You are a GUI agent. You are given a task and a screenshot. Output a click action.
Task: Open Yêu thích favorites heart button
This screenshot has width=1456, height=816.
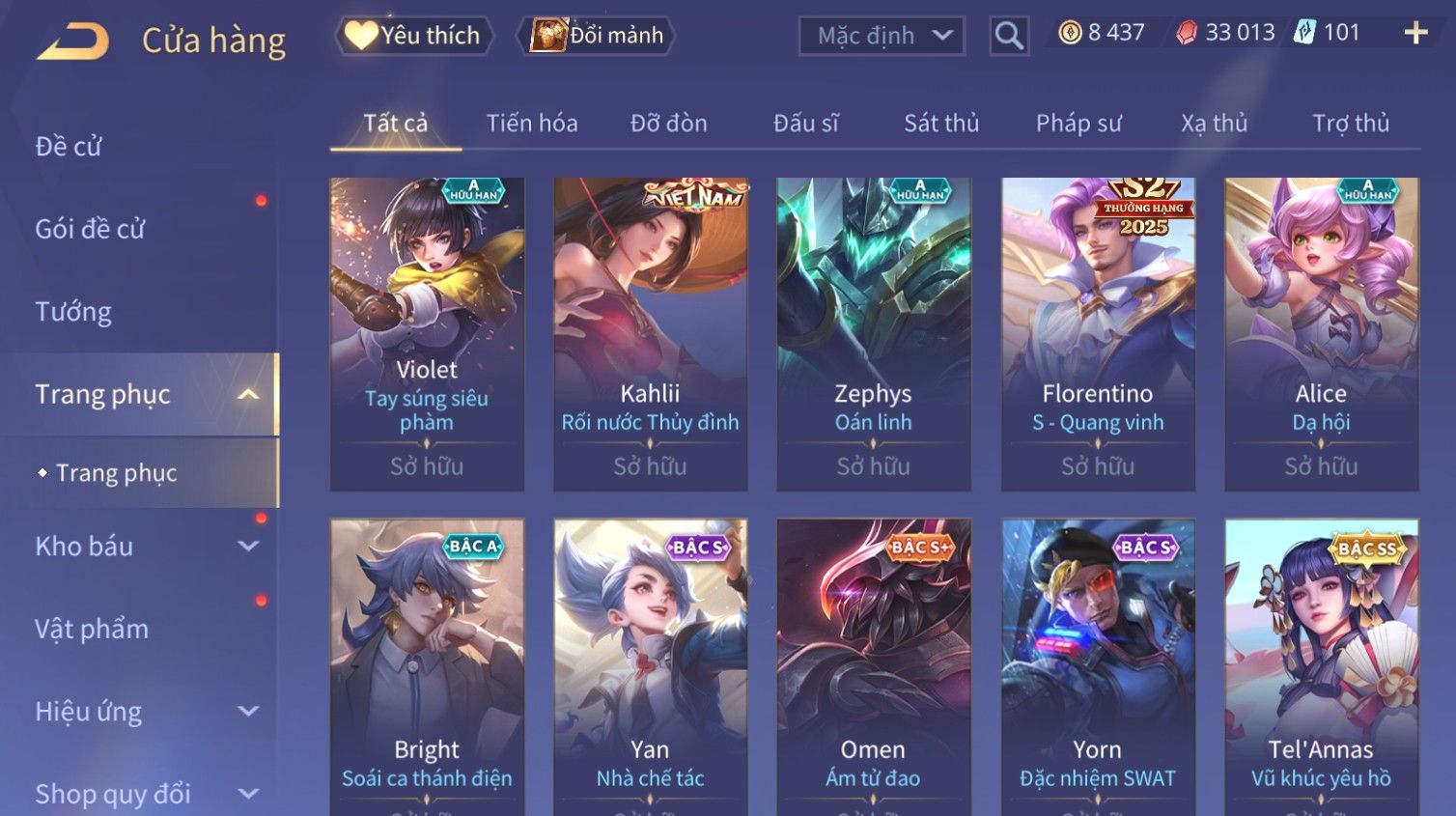tap(414, 36)
